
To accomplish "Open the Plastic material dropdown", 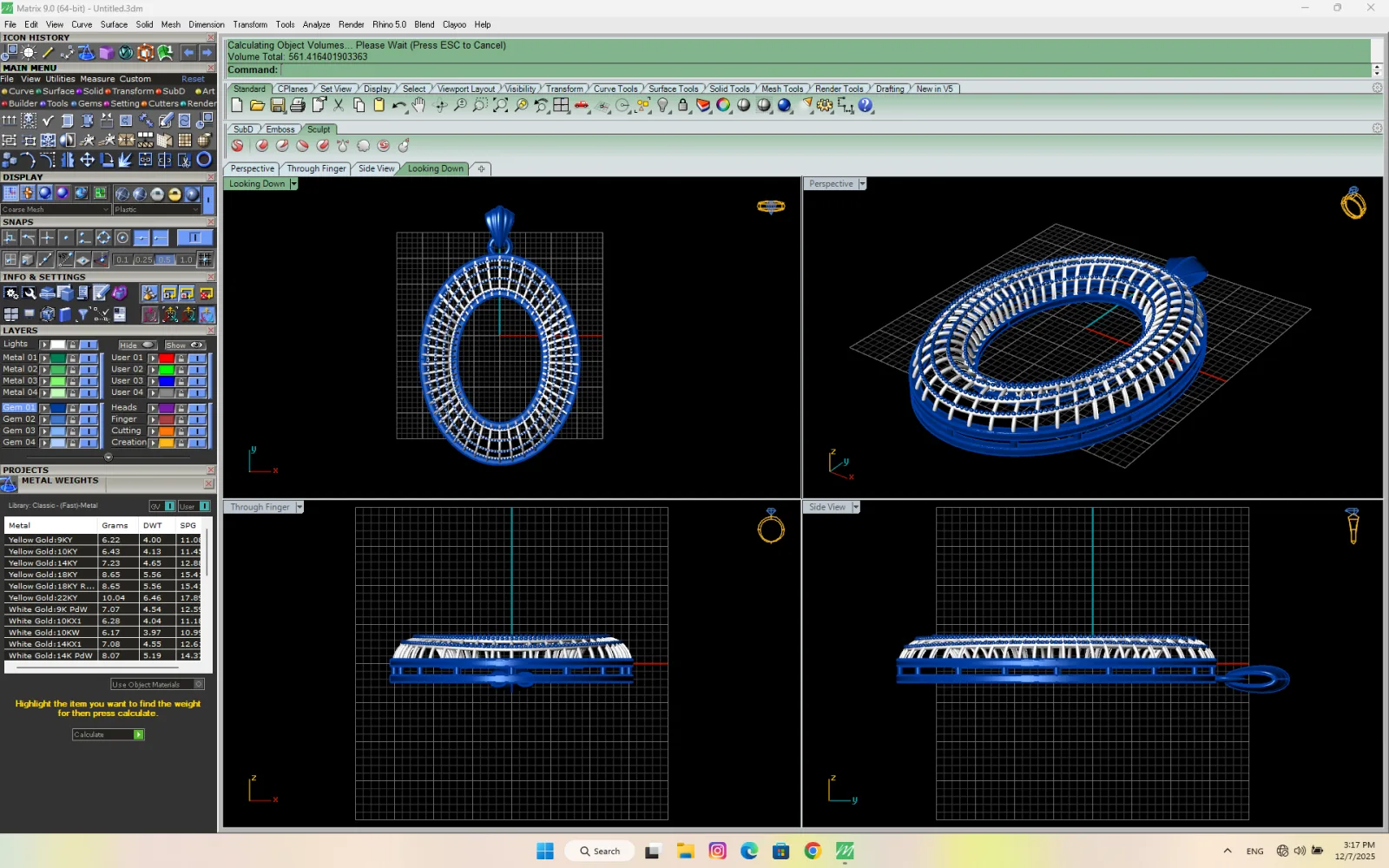I will tap(157, 209).
